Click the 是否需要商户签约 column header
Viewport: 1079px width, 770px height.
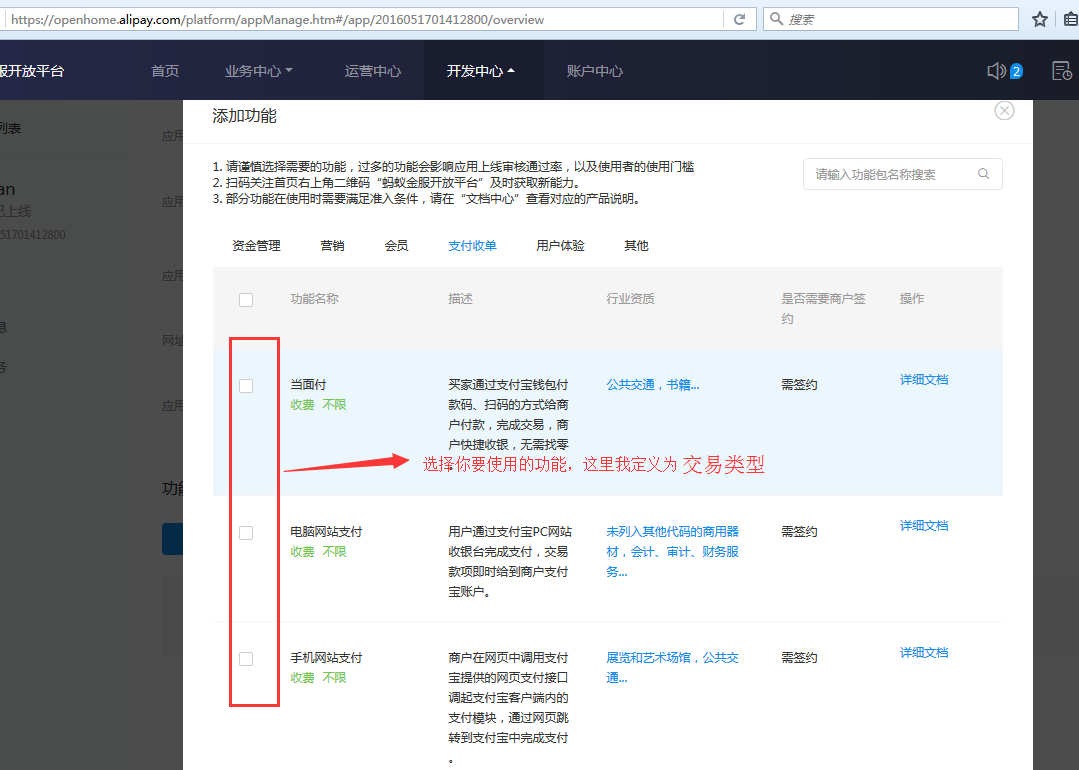coord(823,308)
